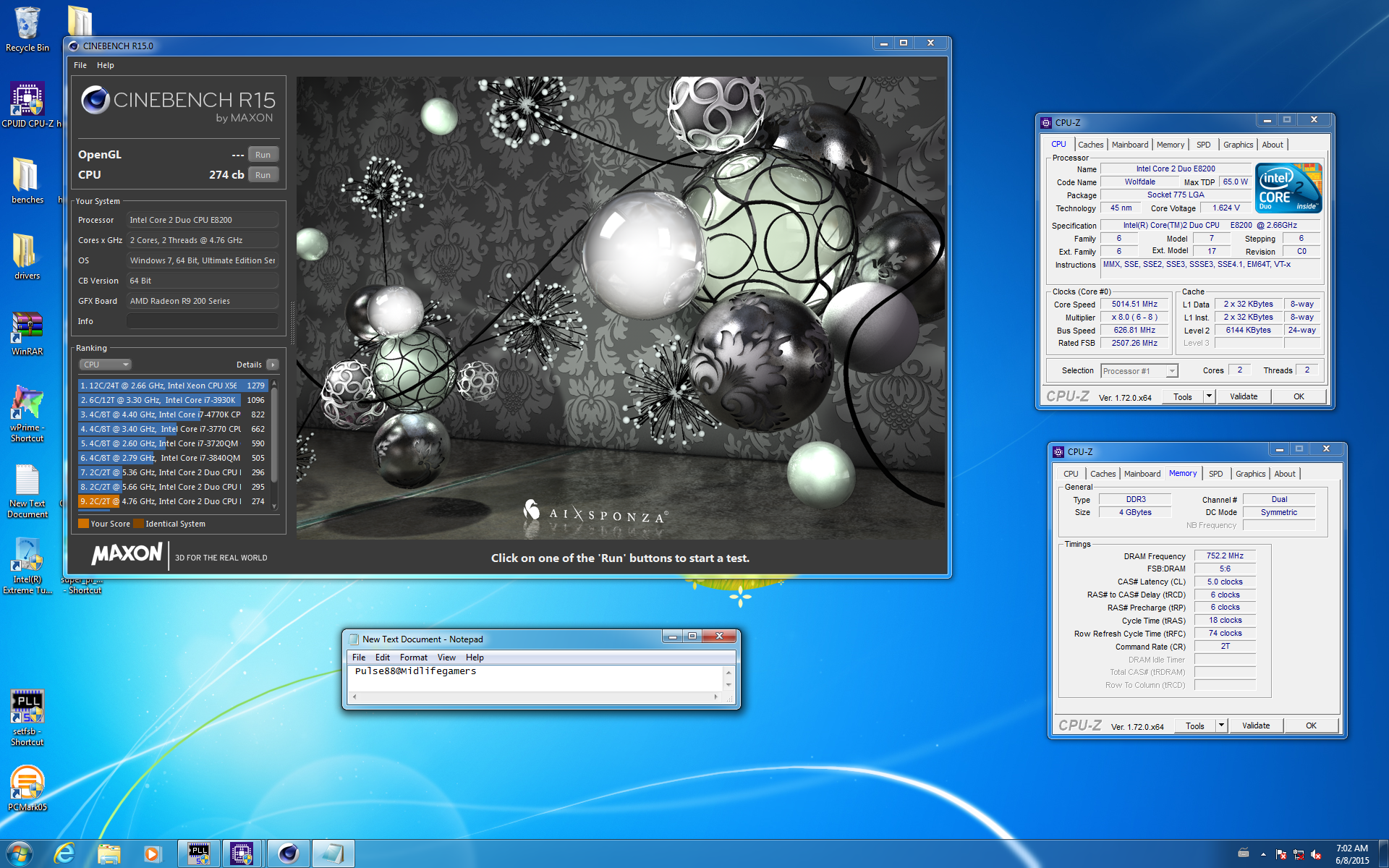Open Notepad Edit menu
The width and height of the screenshot is (1389, 868).
pyautogui.click(x=383, y=658)
